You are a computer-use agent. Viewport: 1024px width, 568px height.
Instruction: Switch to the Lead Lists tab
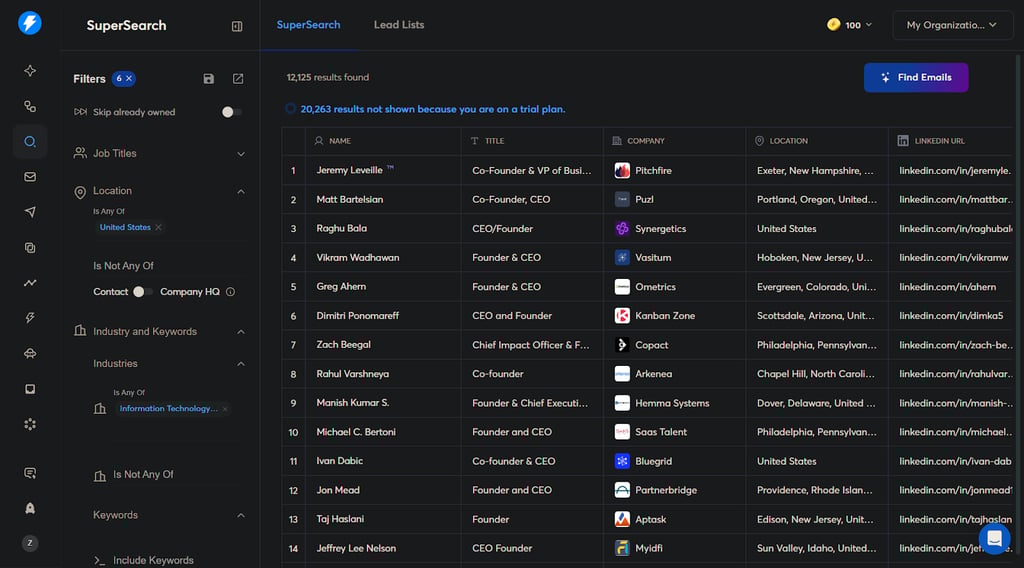point(399,25)
